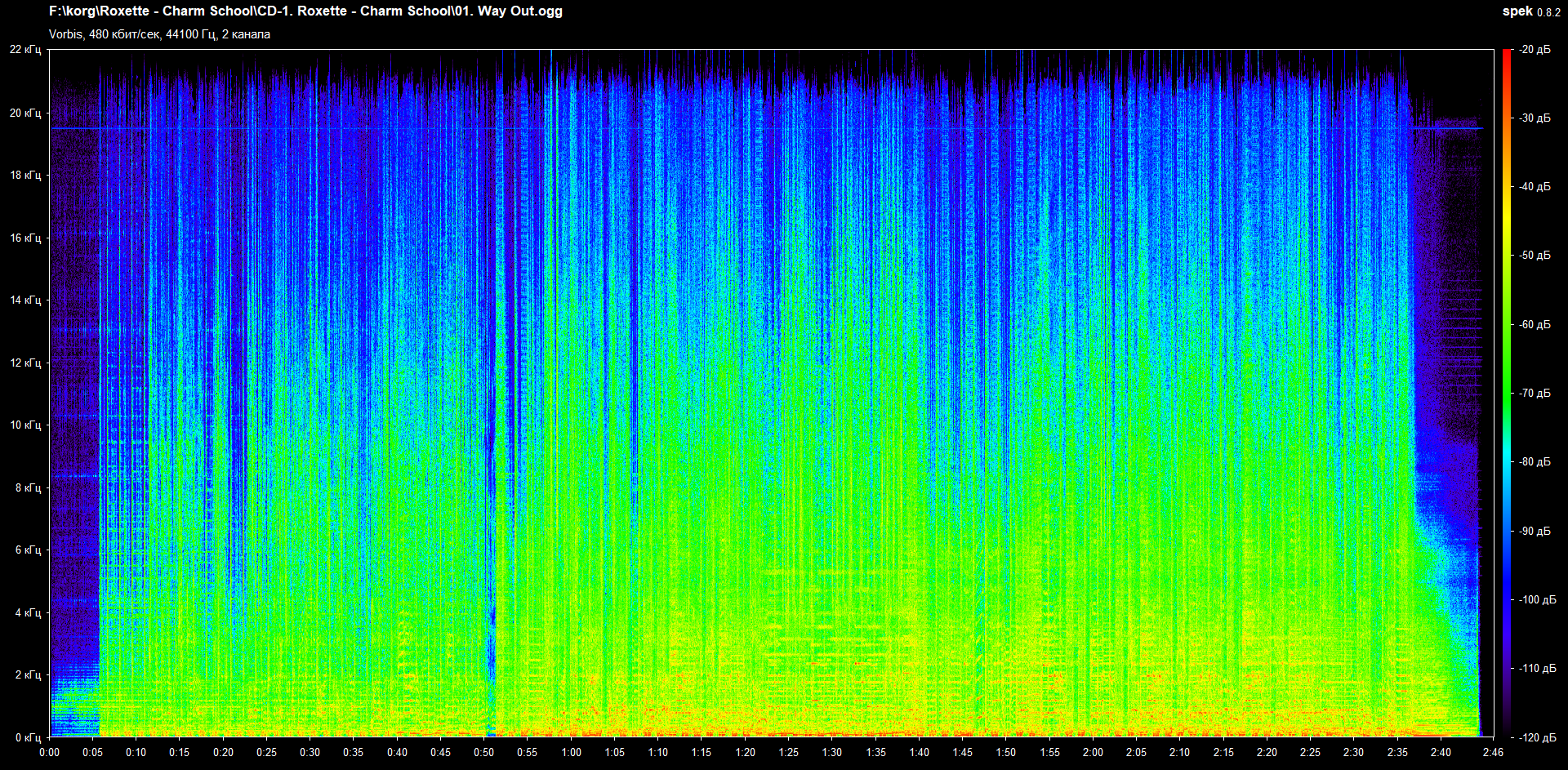Screen dimensions: 1568x770
Task: Click the 10 kHz frequency axis label
Action: pyautogui.click(x=25, y=425)
